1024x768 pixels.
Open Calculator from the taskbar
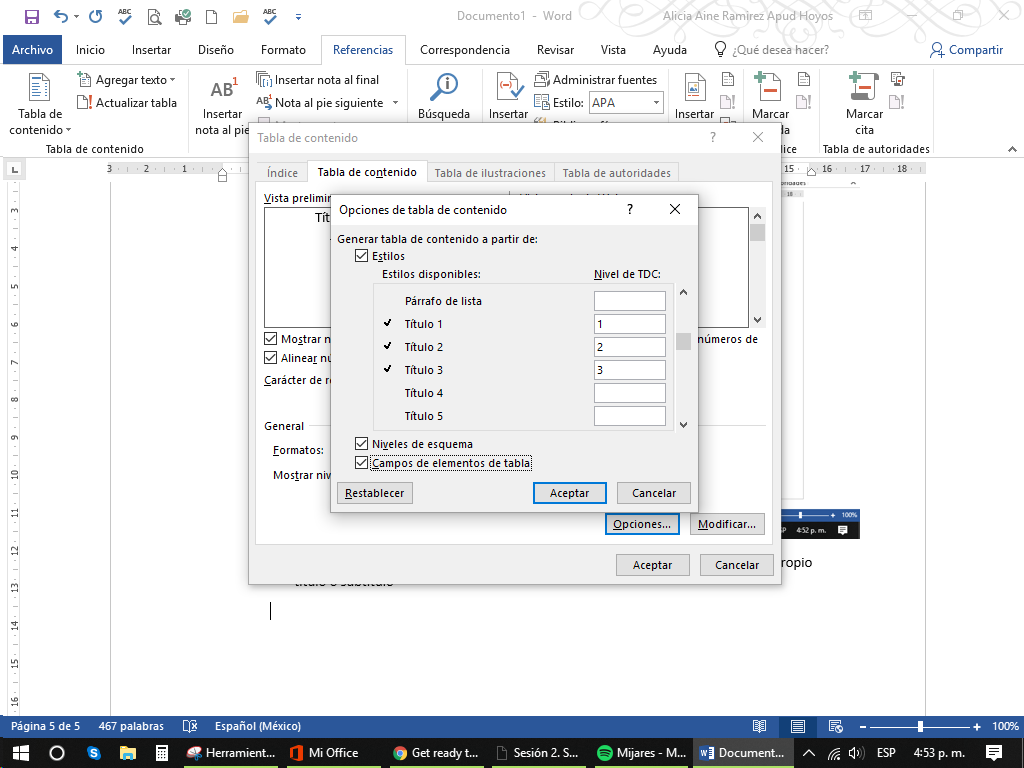pos(161,753)
